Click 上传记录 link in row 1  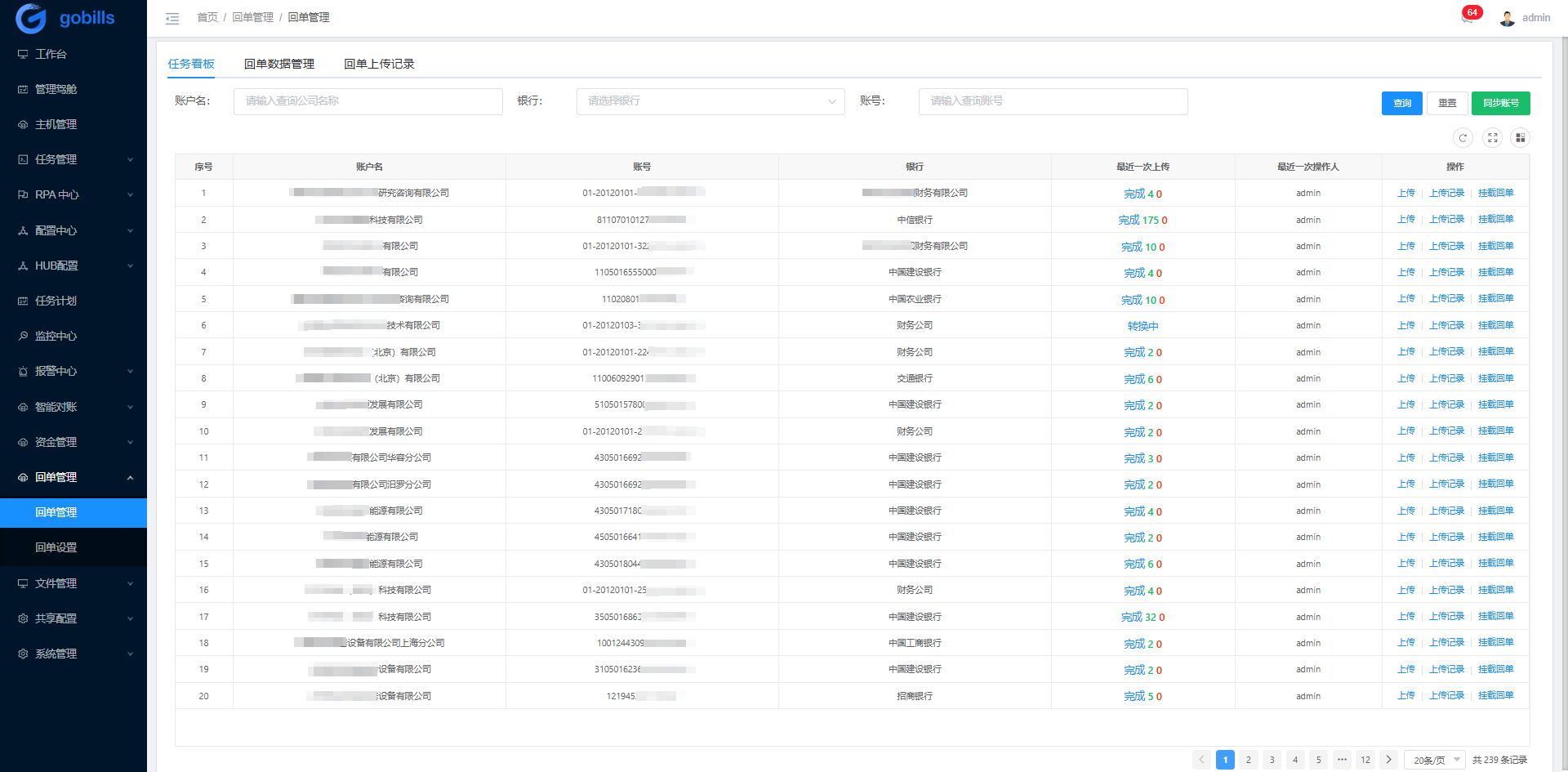click(x=1446, y=194)
